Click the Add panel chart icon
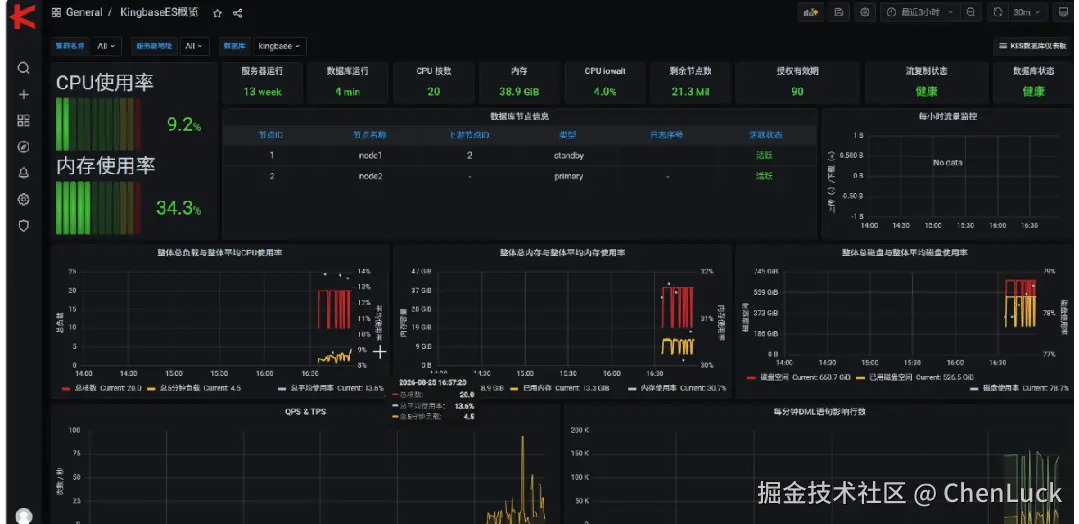 pyautogui.click(x=812, y=12)
